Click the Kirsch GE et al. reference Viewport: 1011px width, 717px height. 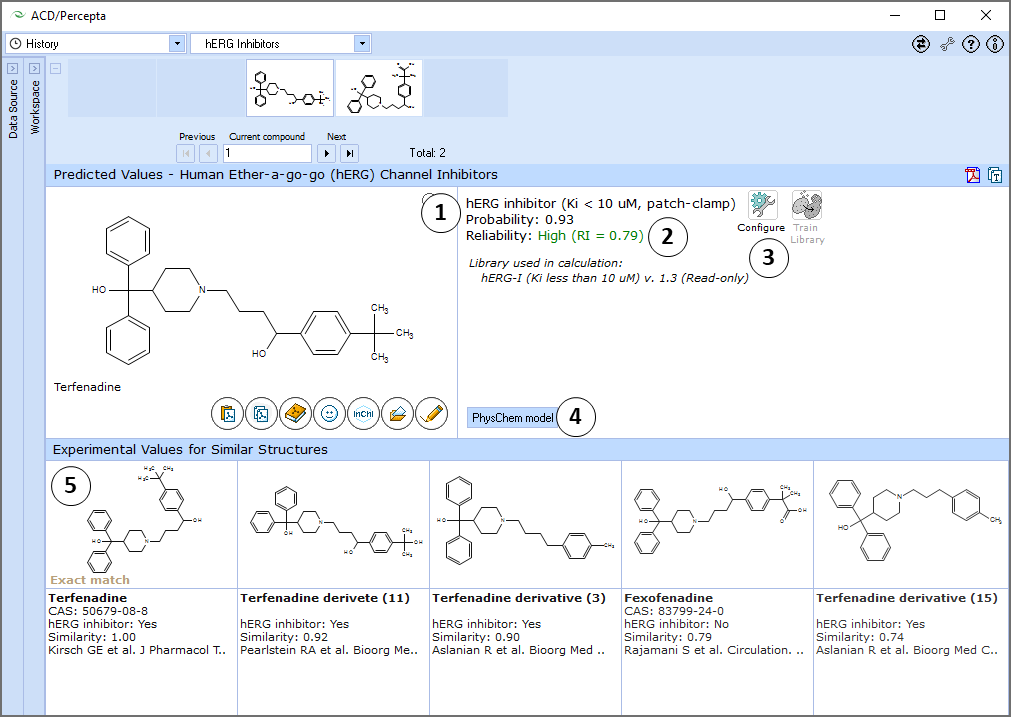(x=137, y=650)
